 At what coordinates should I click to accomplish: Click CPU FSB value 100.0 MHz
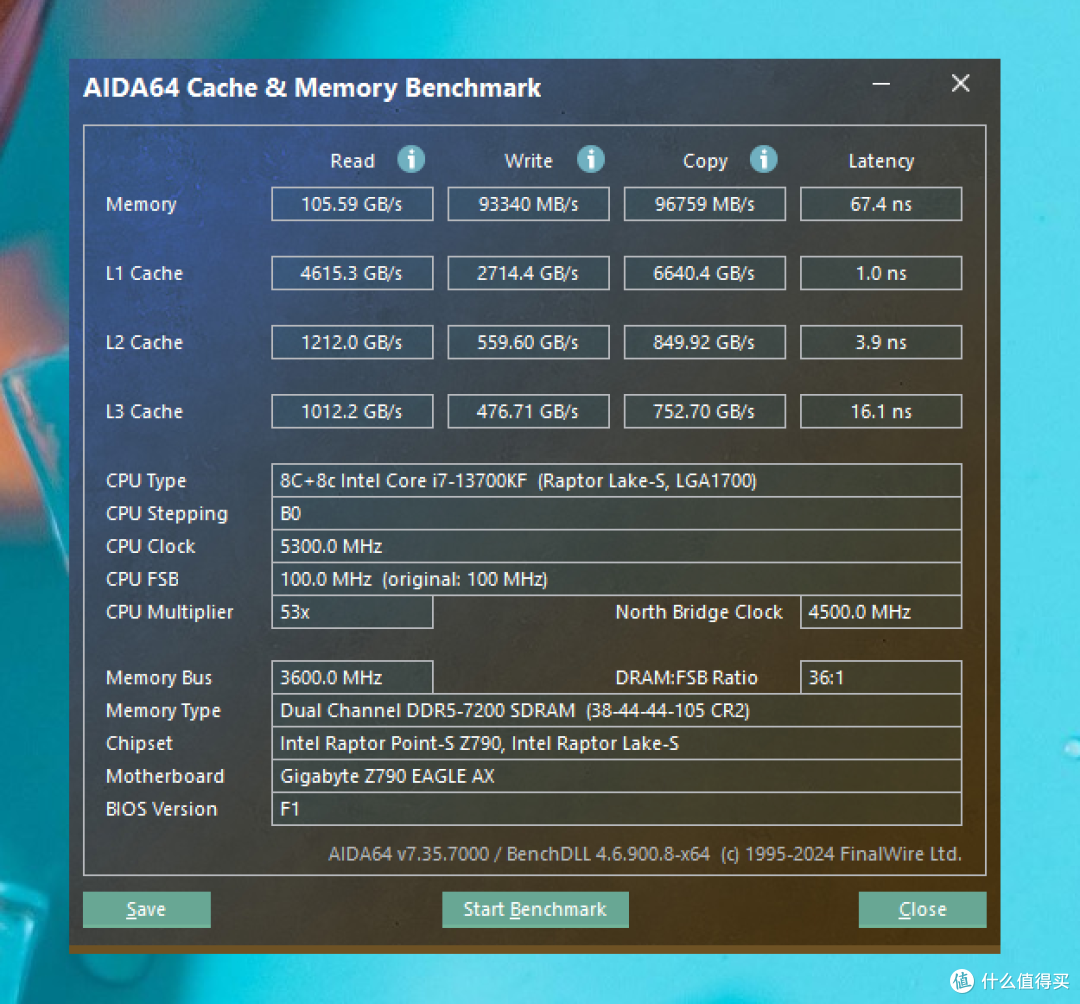[616, 579]
